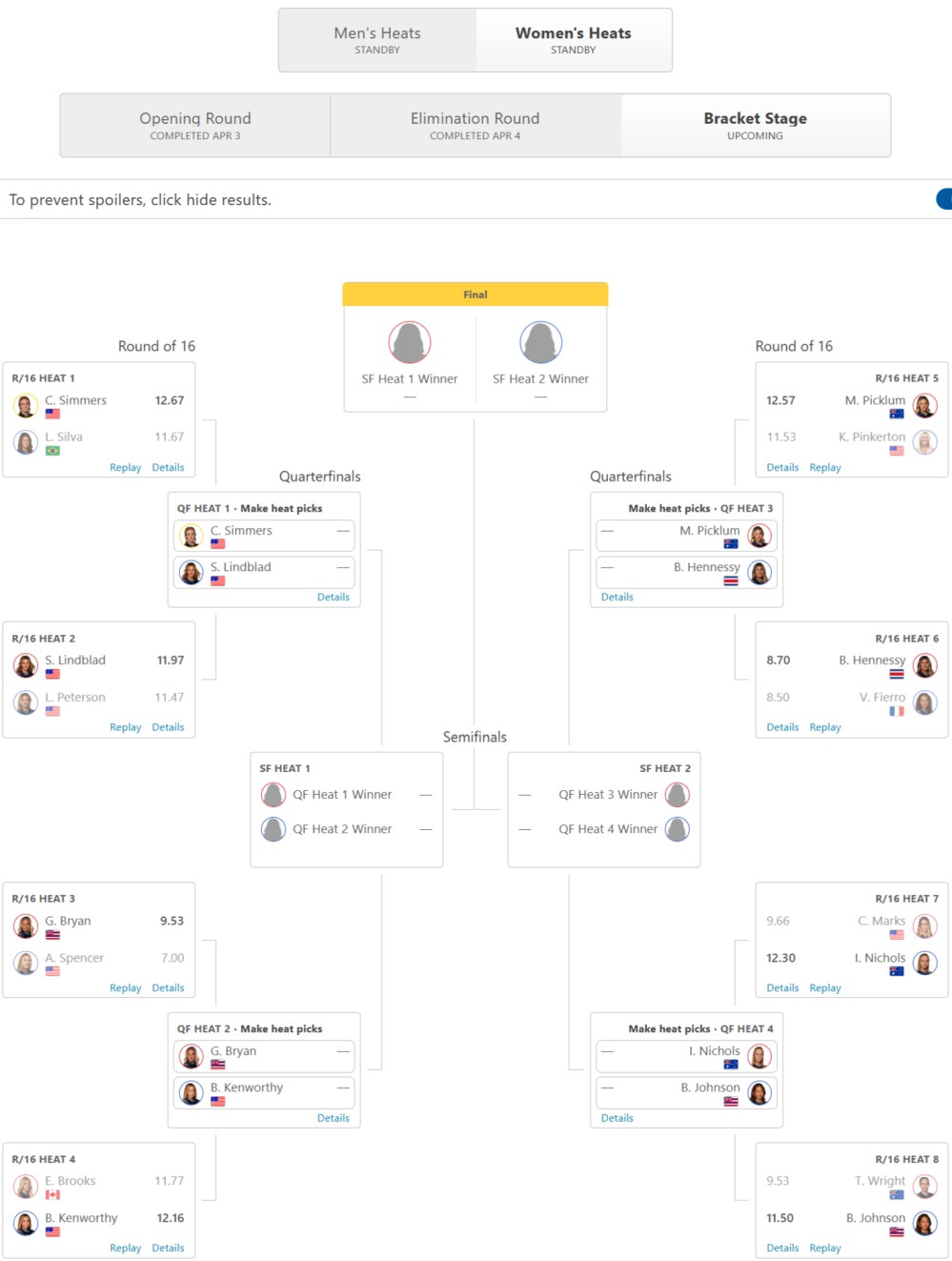Image resolution: width=952 pixels, height=1261 pixels.
Task: Click SF Heat 1 Winner silhouette in Final
Action: pos(410,342)
